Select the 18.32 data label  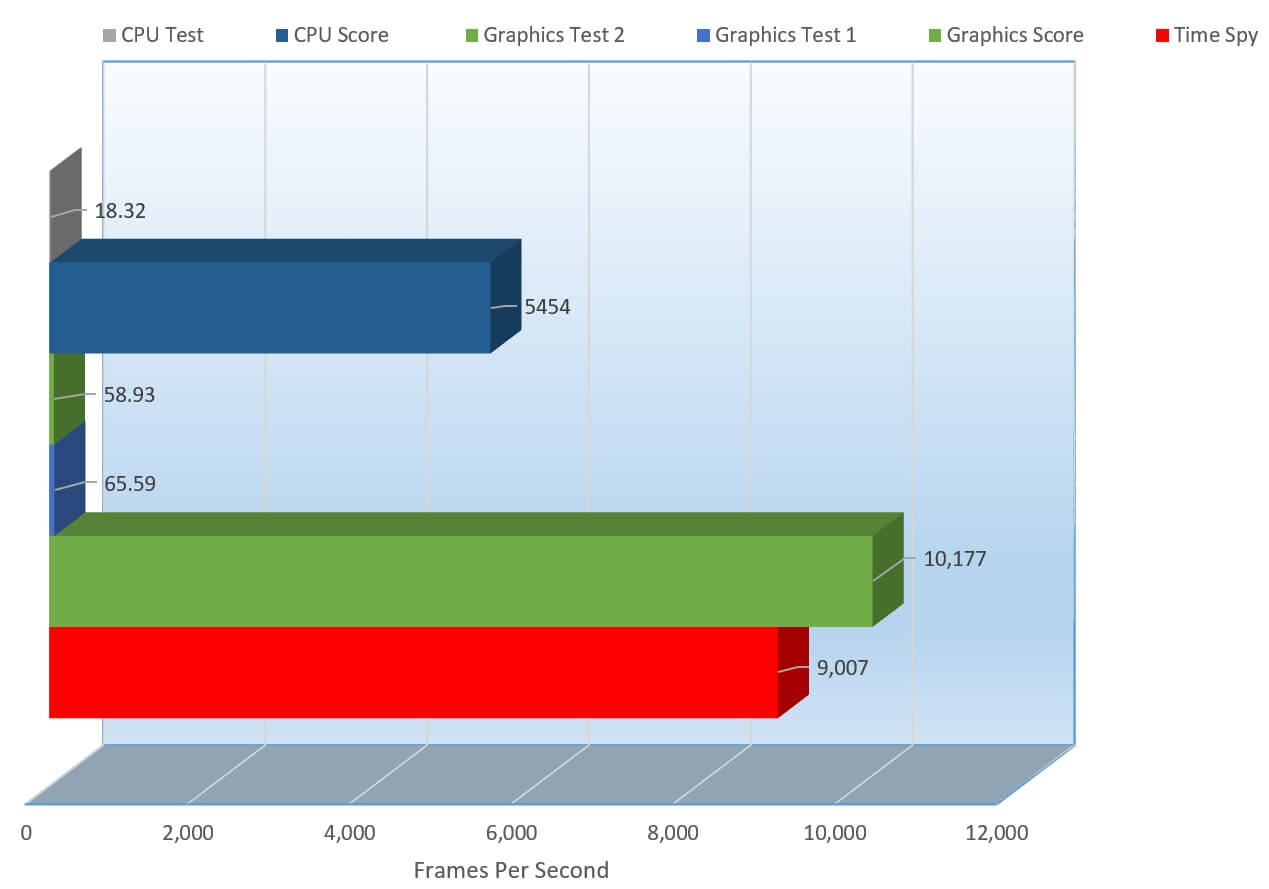click(x=120, y=211)
